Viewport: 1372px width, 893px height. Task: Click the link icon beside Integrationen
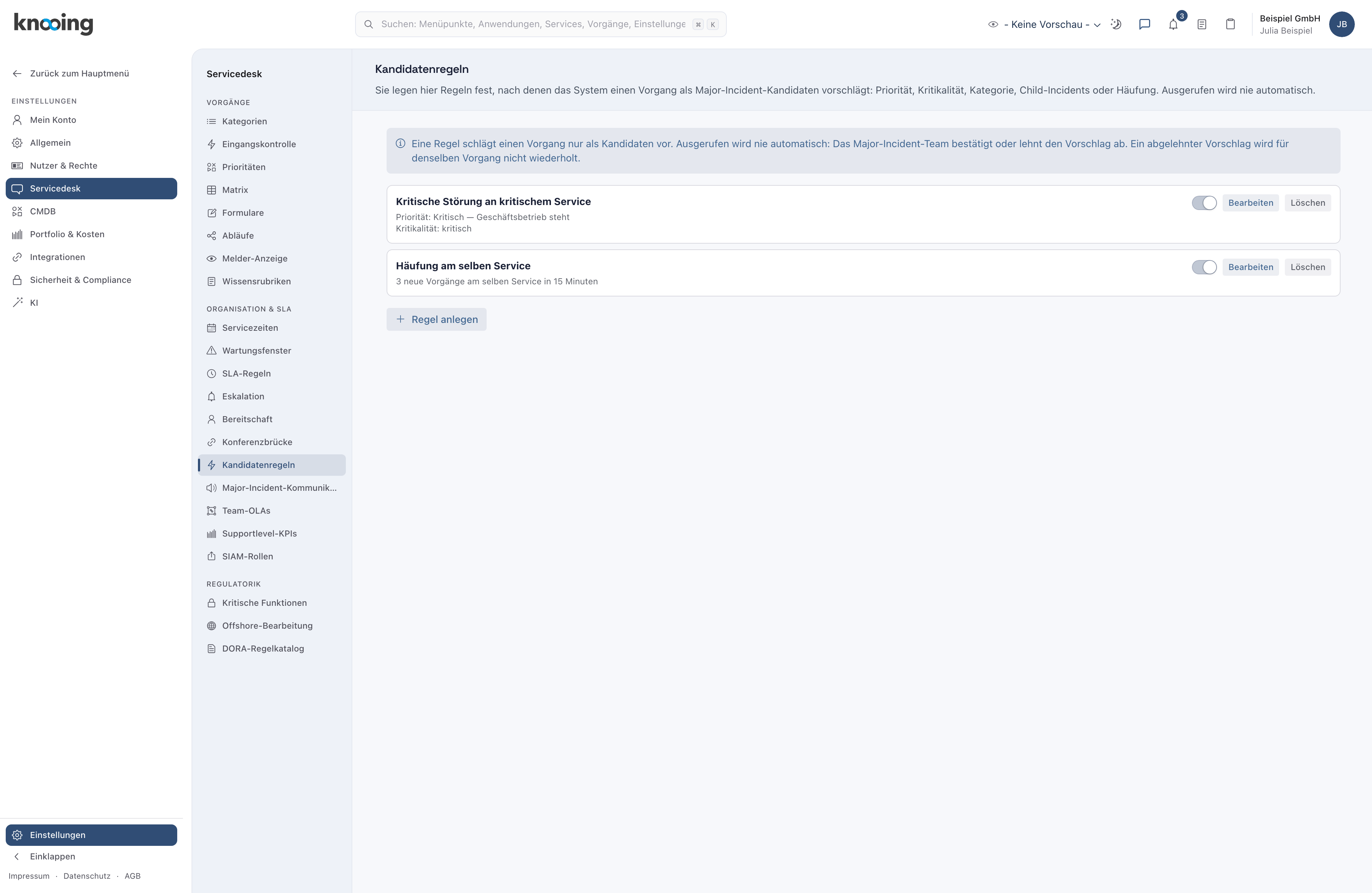tap(17, 257)
